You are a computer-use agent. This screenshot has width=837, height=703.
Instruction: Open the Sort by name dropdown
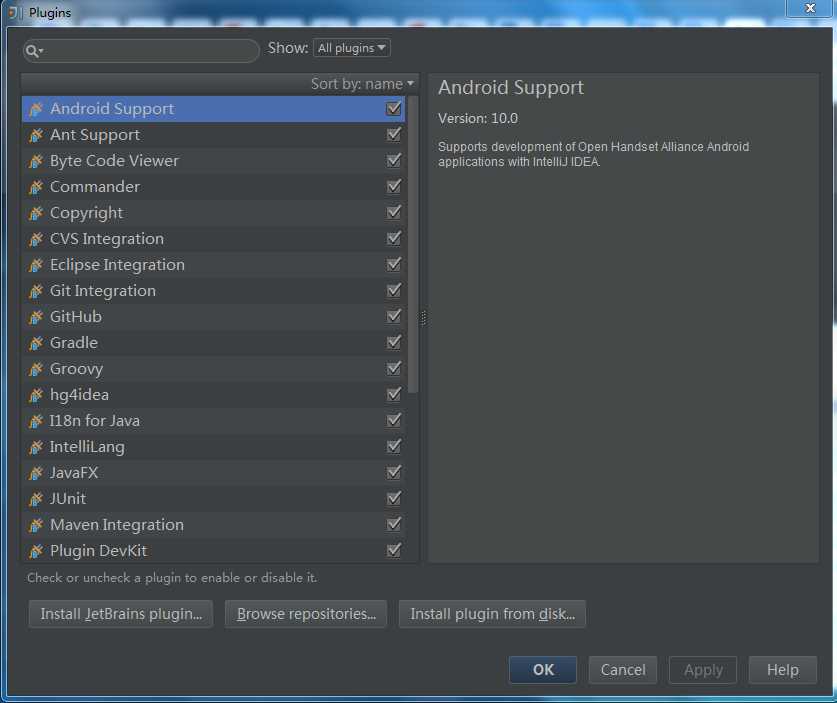(362, 84)
